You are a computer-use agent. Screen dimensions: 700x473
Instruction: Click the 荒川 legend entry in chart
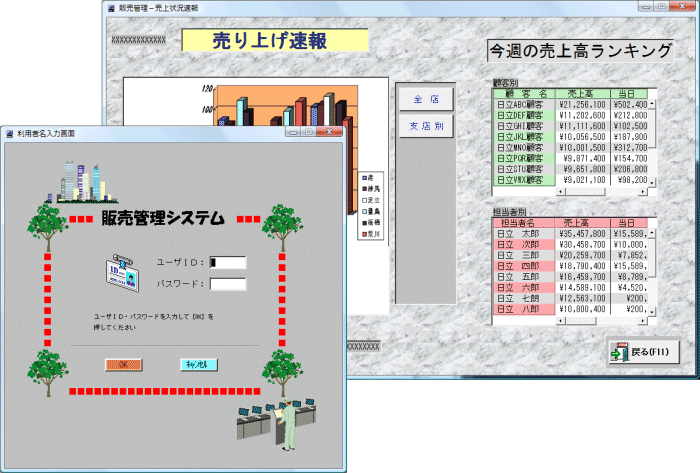(371, 234)
